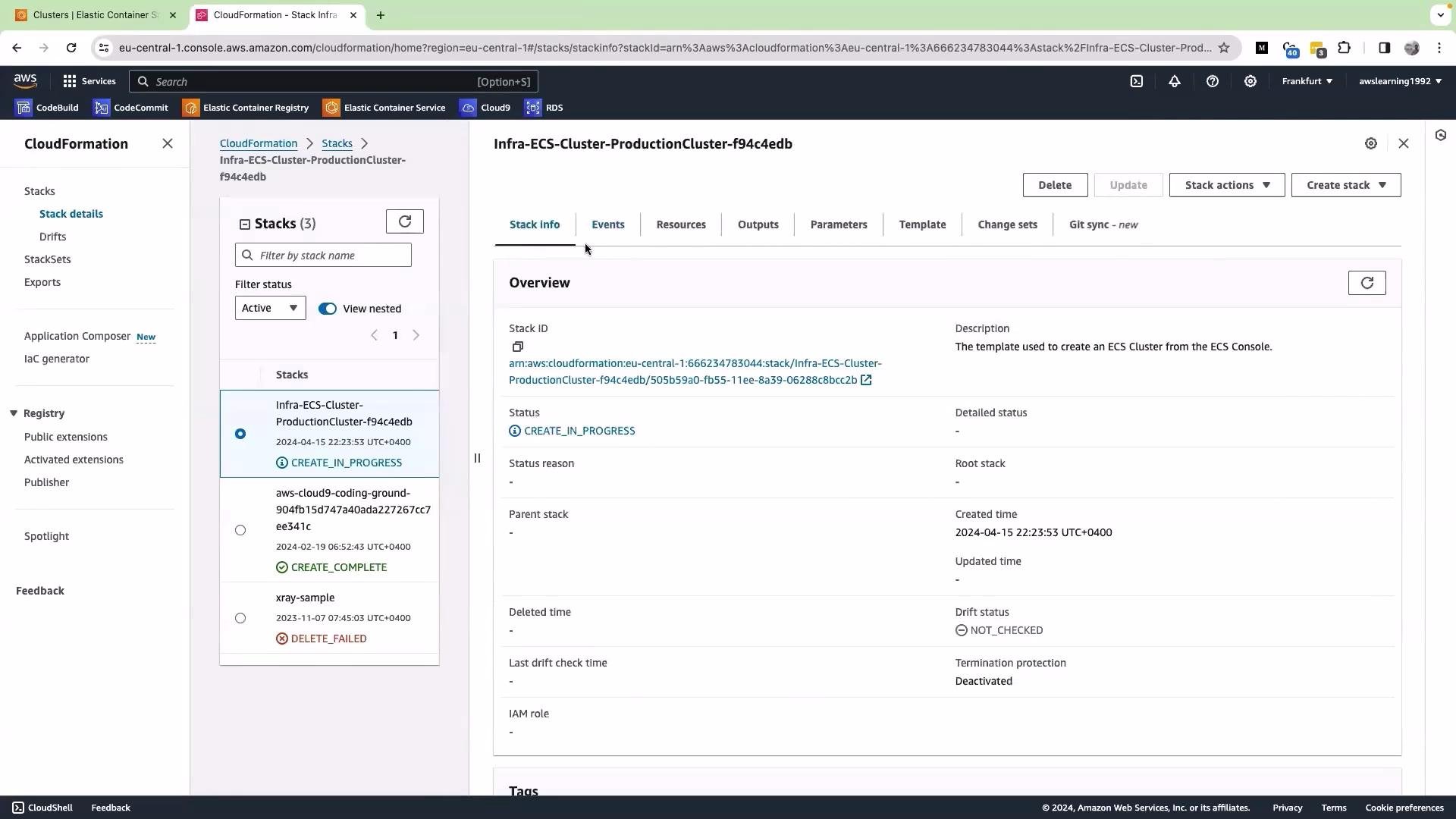This screenshot has height=819, width=1456.
Task: Go to next stacks page
Action: click(416, 335)
